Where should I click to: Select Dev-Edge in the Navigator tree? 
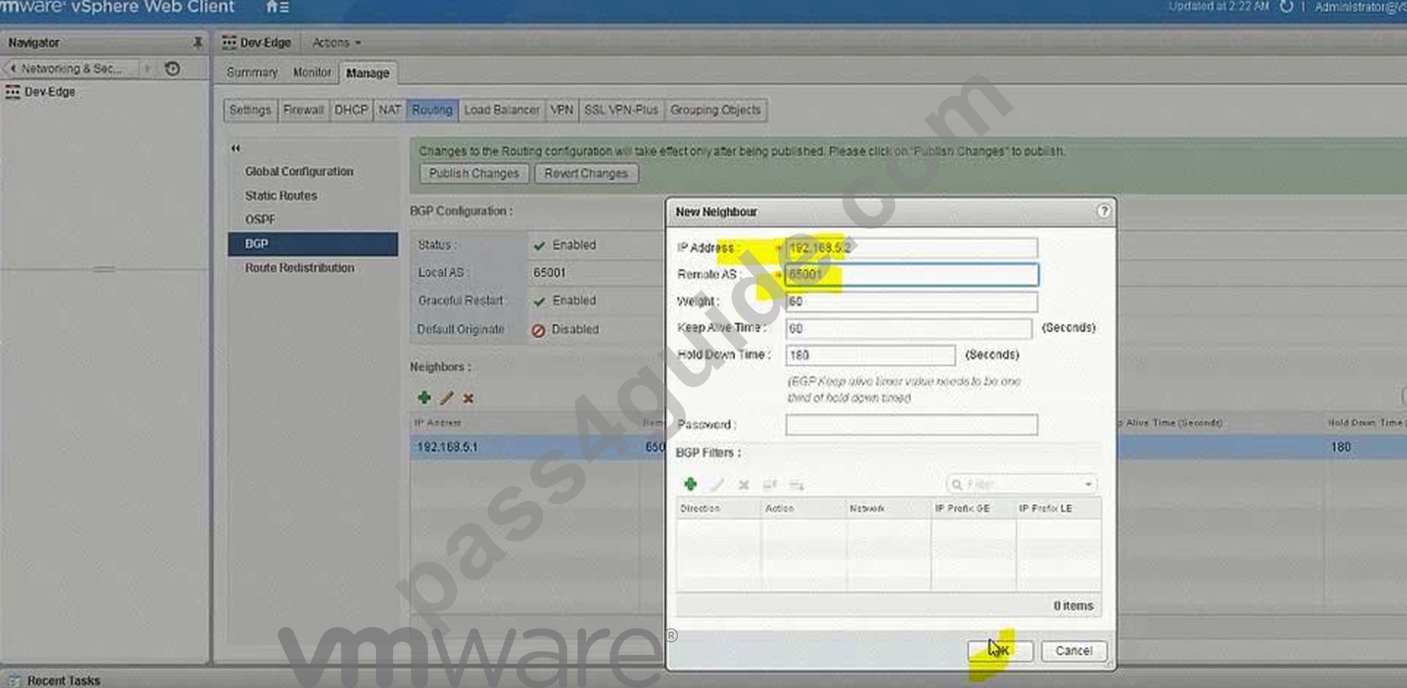point(49,92)
